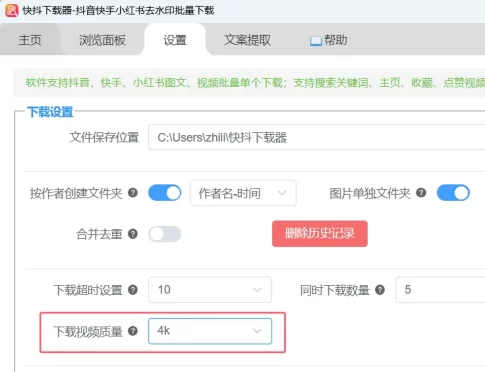Open the 主页 tab
The image size is (485, 372).
pos(30,40)
